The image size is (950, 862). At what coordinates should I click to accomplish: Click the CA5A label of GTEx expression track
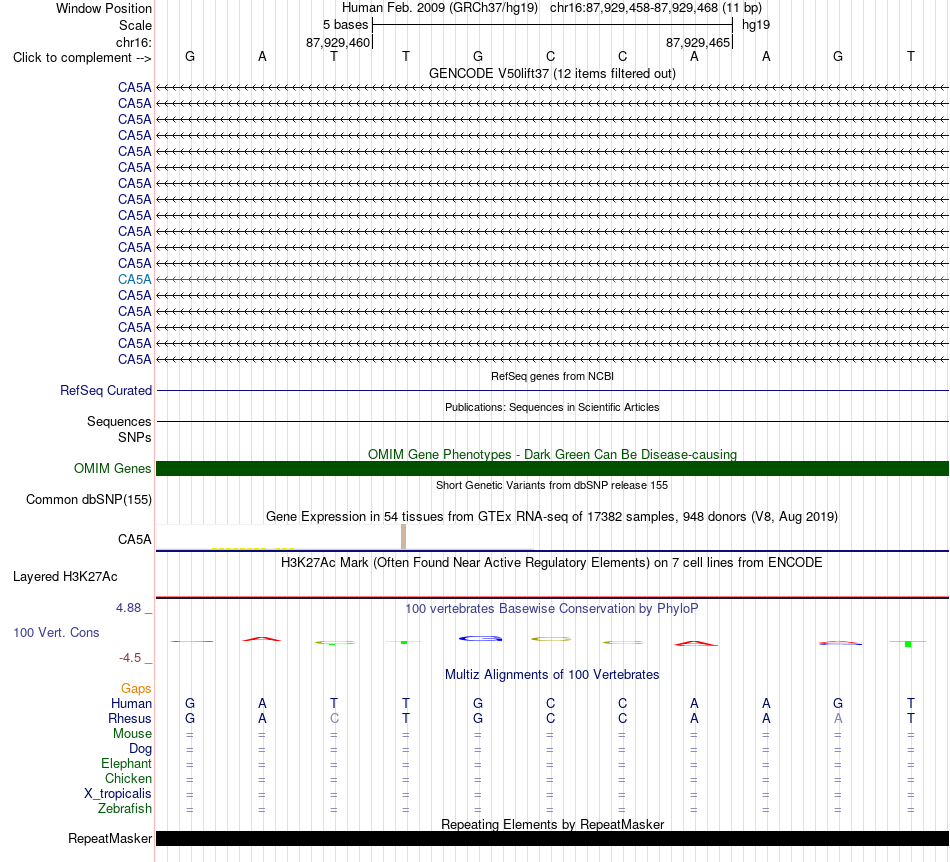(135, 539)
